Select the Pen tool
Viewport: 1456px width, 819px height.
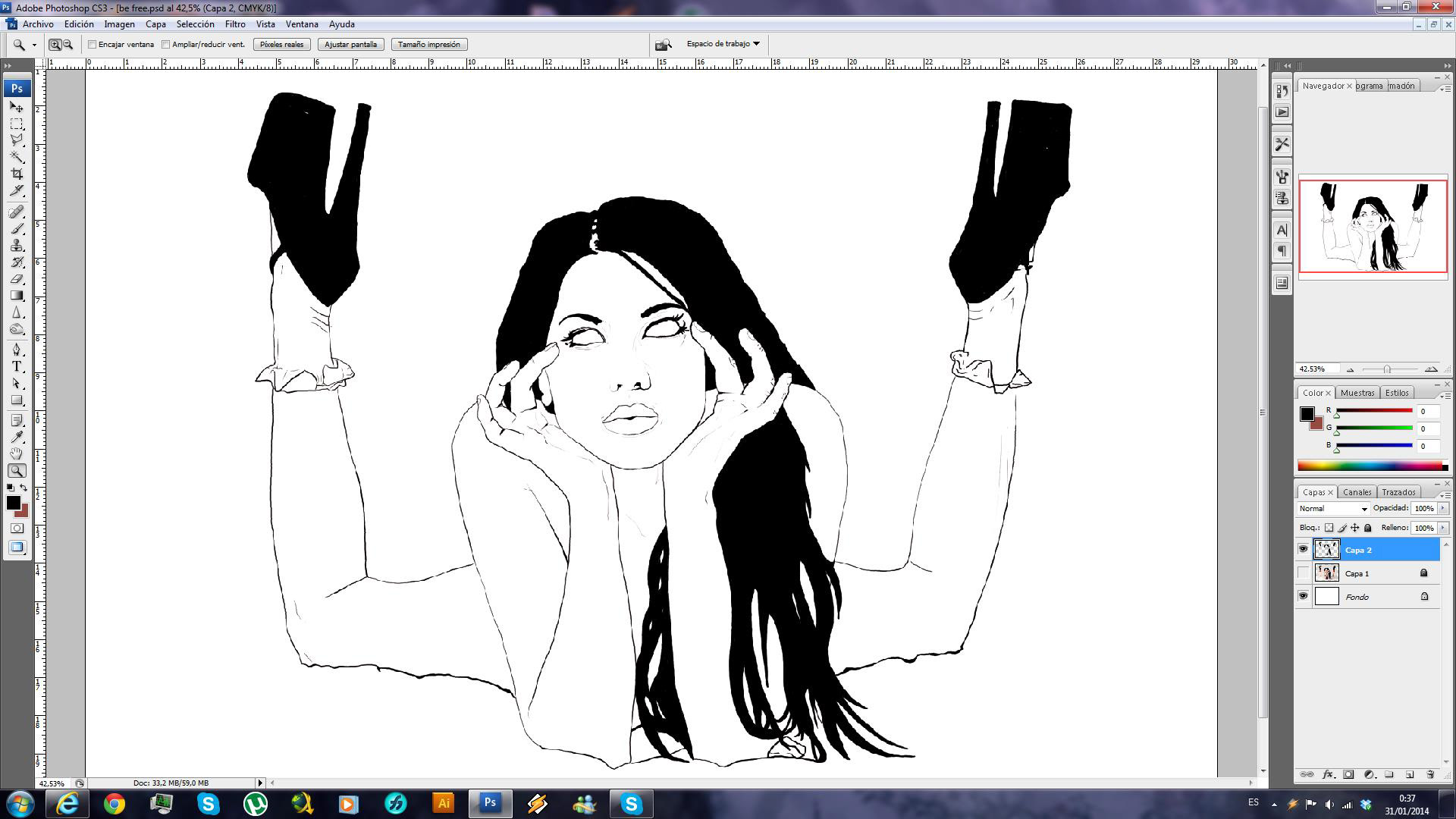[x=17, y=349]
